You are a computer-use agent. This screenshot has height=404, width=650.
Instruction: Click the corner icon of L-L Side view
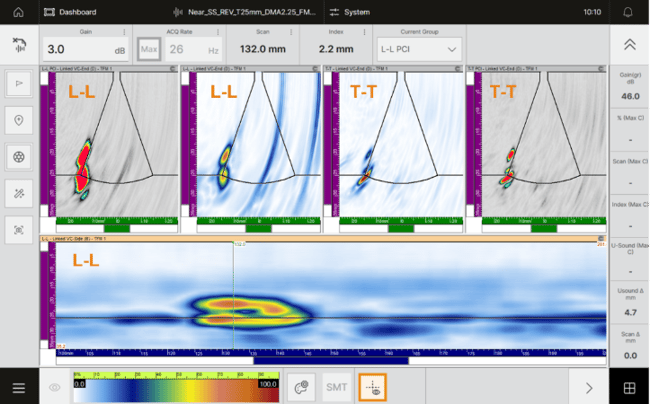point(601,239)
